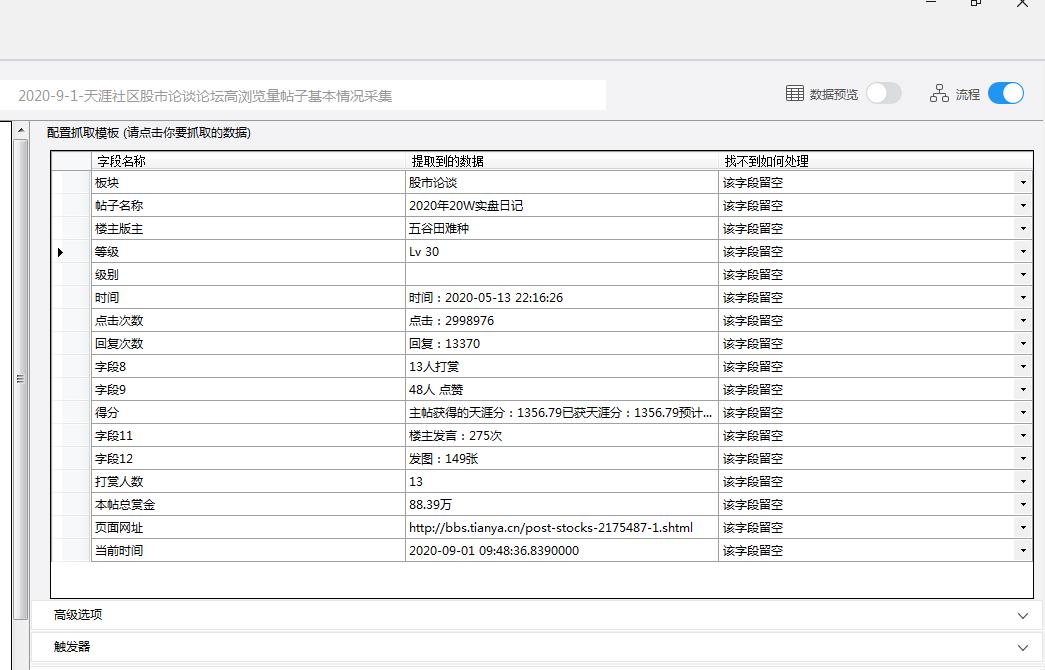Screen dimensions: 1045x670
Task: Click the 字段名称 column header
Action: (x=248, y=161)
